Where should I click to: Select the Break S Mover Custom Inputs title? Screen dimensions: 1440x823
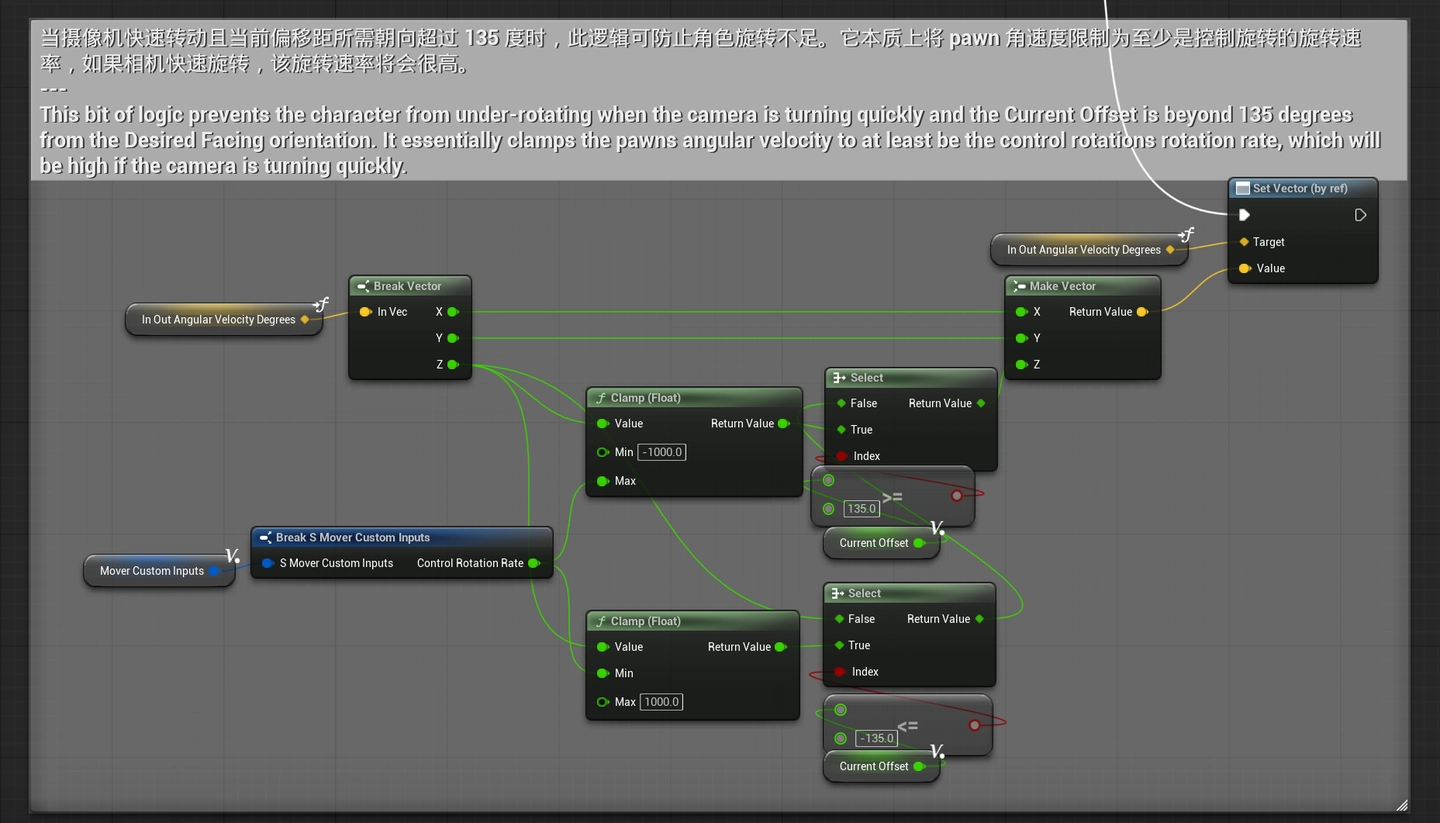[353, 537]
